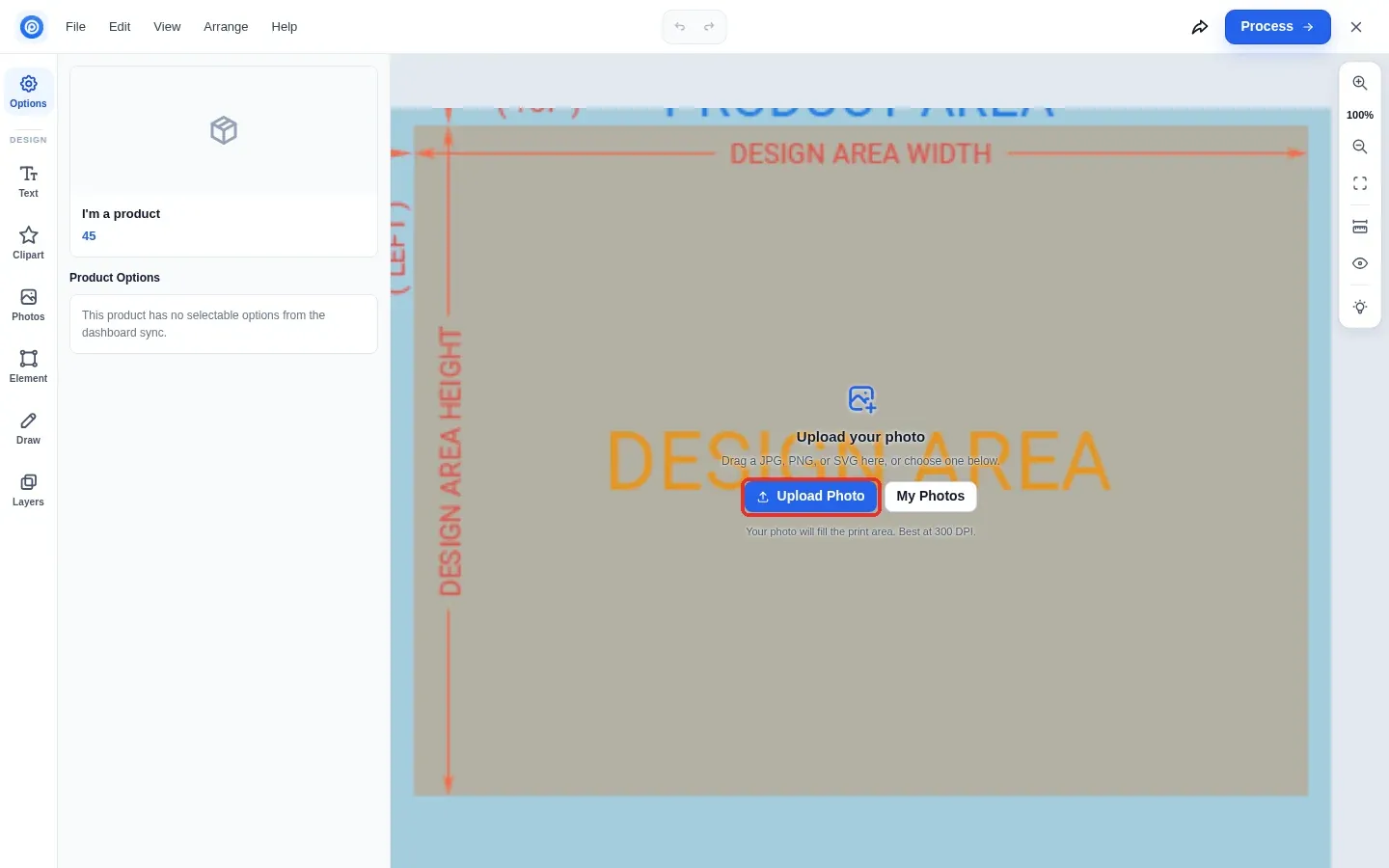Zoom out of the canvas
Image resolution: width=1389 pixels, height=868 pixels.
(1360, 147)
